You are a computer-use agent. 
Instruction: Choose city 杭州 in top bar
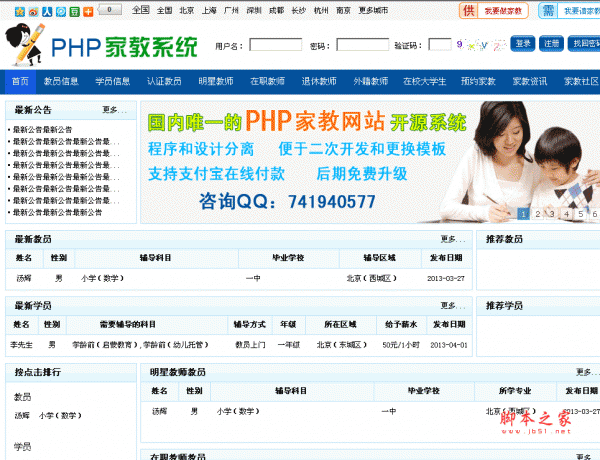point(321,11)
